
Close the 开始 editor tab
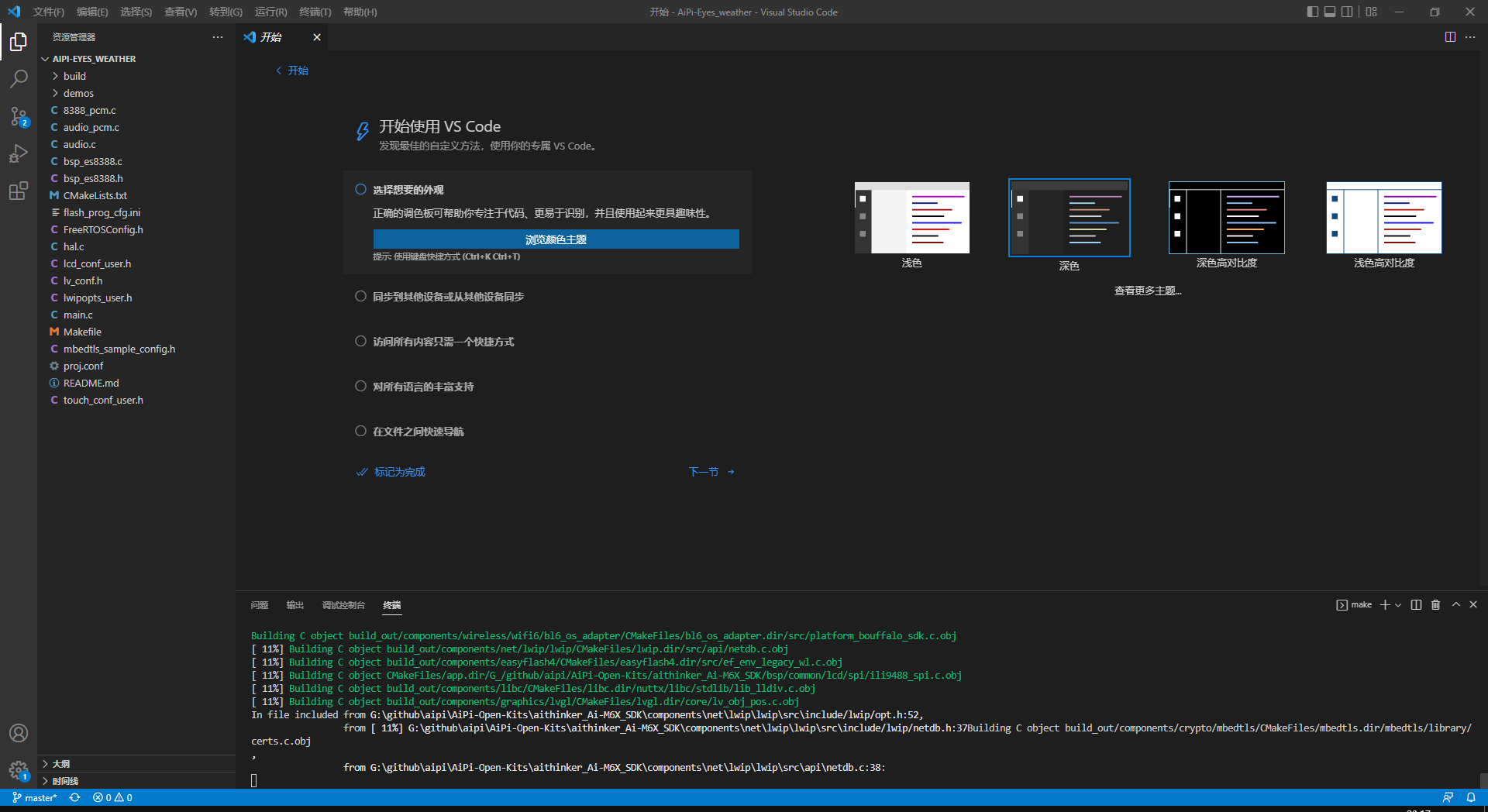[x=316, y=37]
